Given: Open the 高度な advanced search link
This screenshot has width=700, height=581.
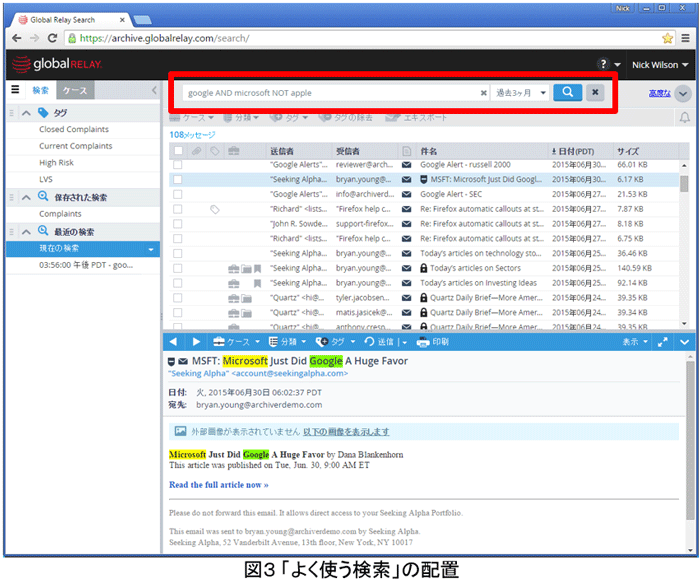Looking at the screenshot, I should 659,93.
